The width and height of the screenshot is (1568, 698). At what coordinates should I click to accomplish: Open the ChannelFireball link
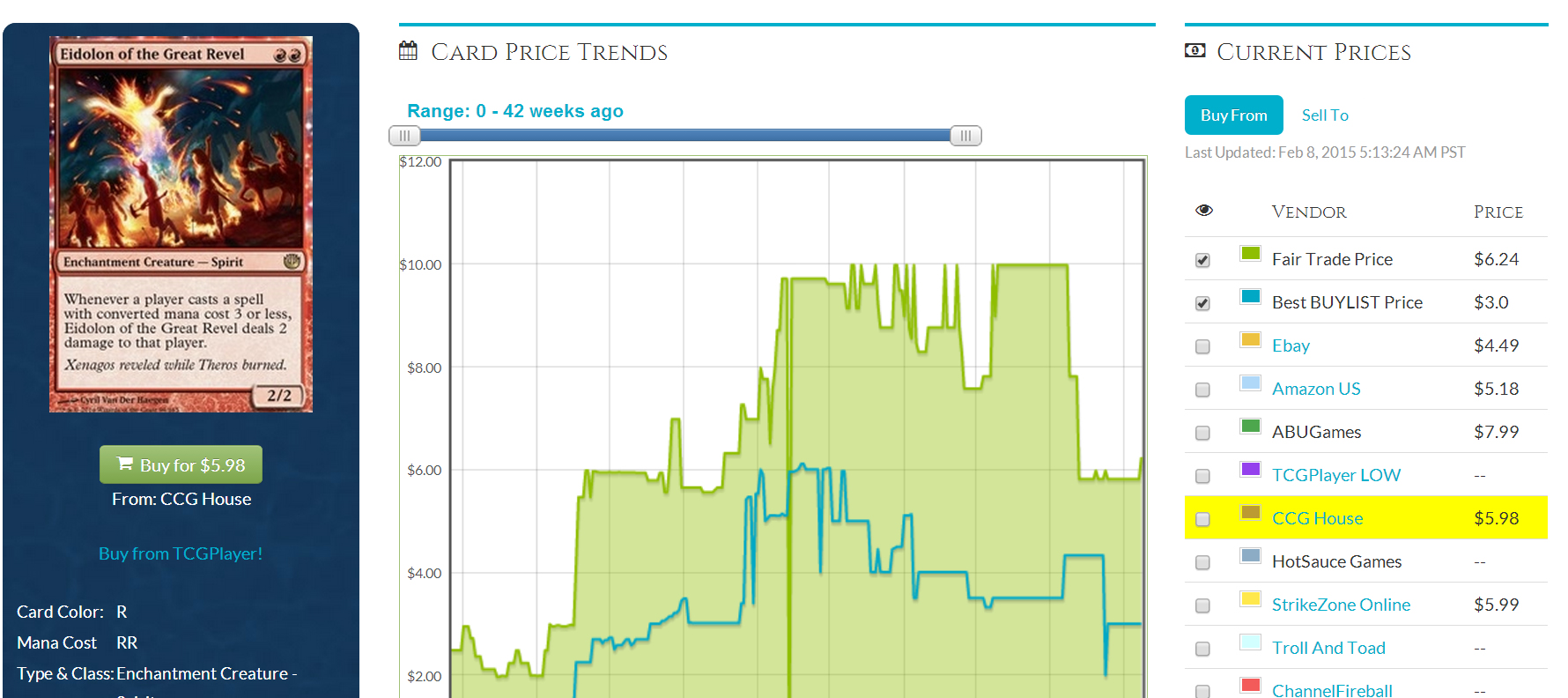[1332, 690]
